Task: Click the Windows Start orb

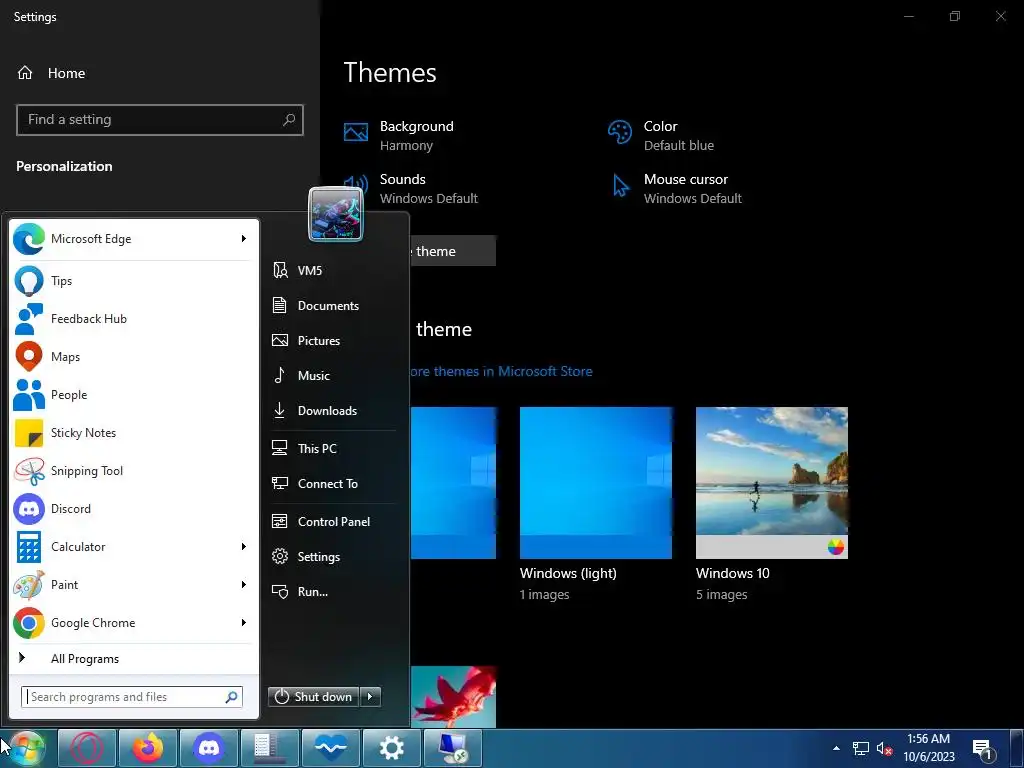Action: [x=25, y=748]
